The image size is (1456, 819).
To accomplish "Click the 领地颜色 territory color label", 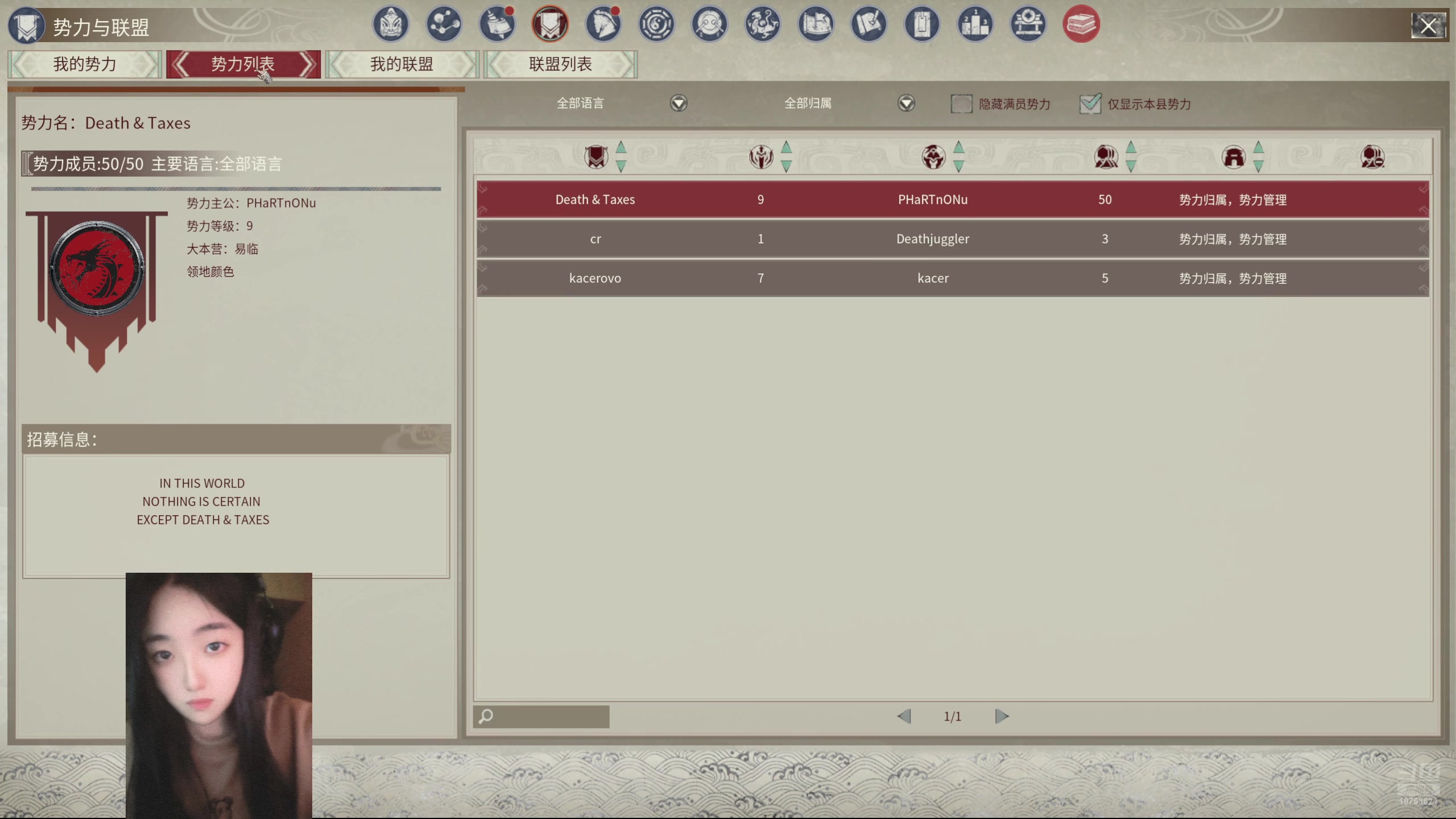I will 210,272.
